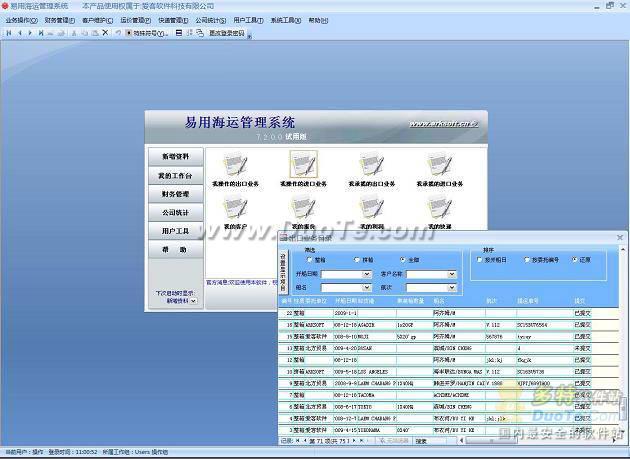Click the 新增资料 sidebar button
This screenshot has width=630, height=459.
pos(174,157)
